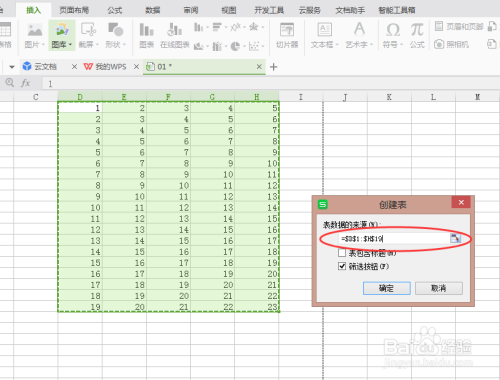Open the 云服务 ribbon tab
Viewport: 500px width, 380px height.
click(310, 10)
